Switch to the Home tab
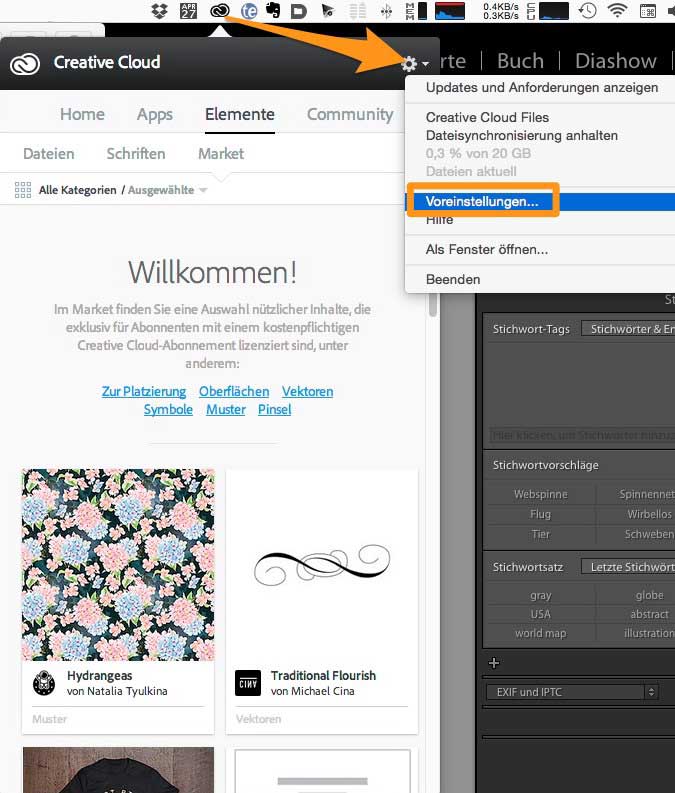This screenshot has width=675, height=793. coord(82,114)
